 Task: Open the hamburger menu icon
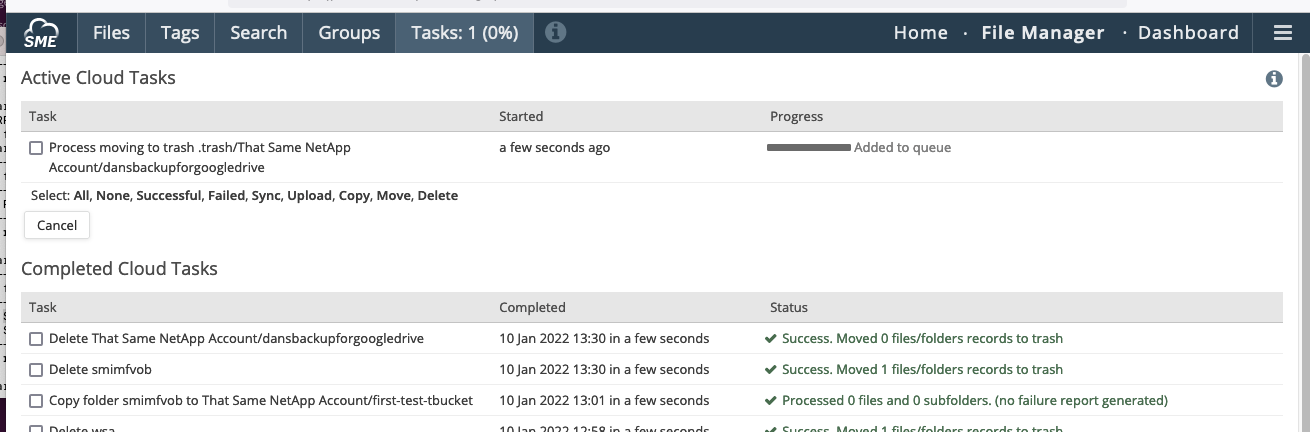coord(1283,33)
